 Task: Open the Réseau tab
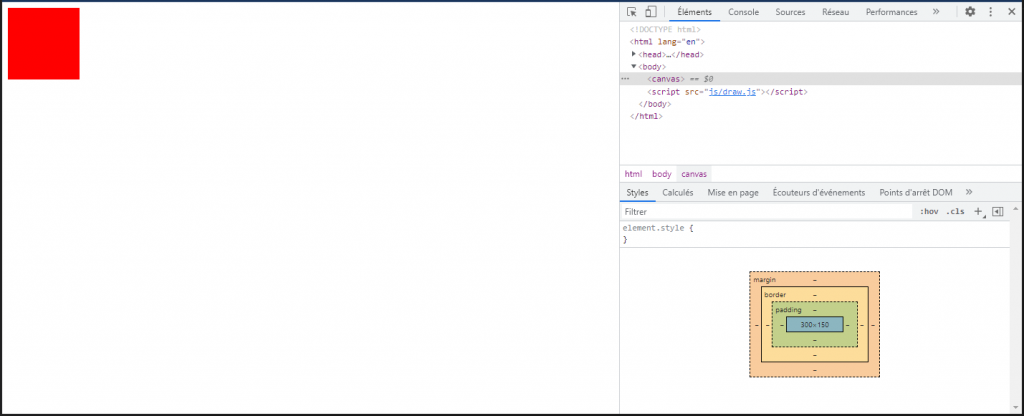click(x=836, y=12)
